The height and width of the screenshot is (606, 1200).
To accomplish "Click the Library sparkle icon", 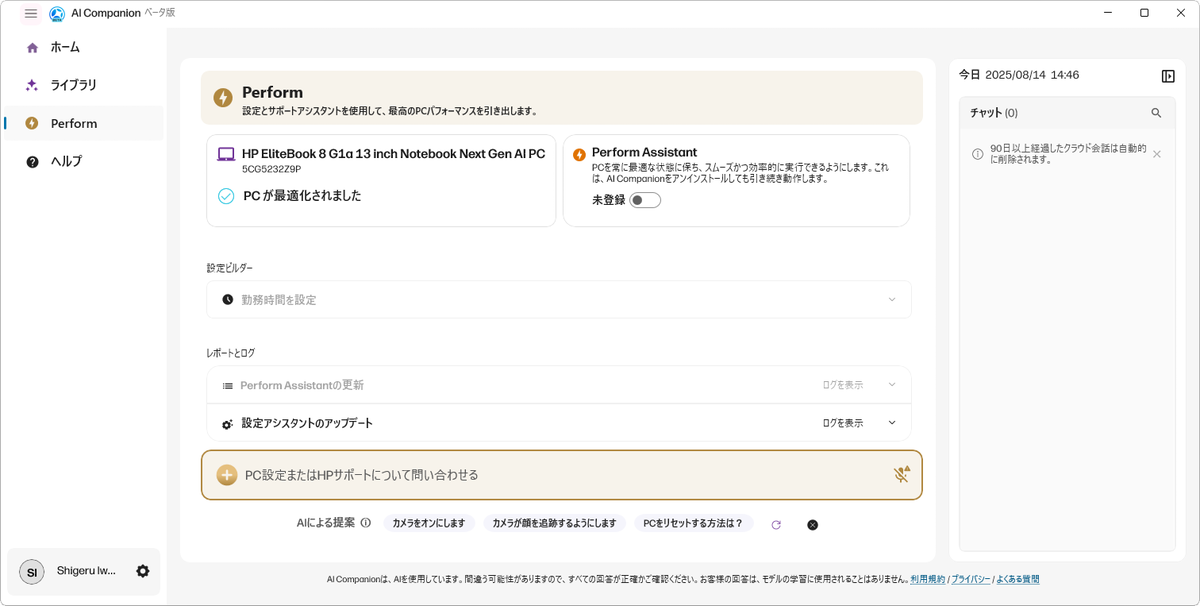I will (x=32, y=85).
